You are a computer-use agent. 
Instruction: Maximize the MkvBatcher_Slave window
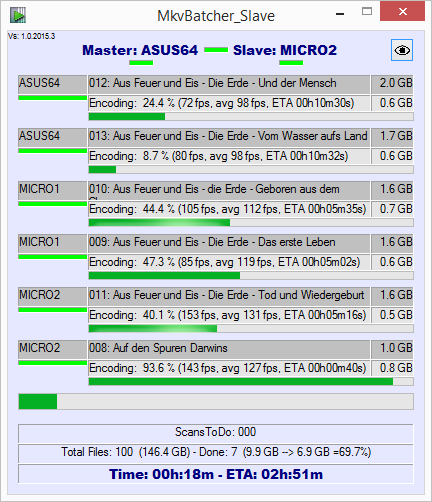coord(367,12)
